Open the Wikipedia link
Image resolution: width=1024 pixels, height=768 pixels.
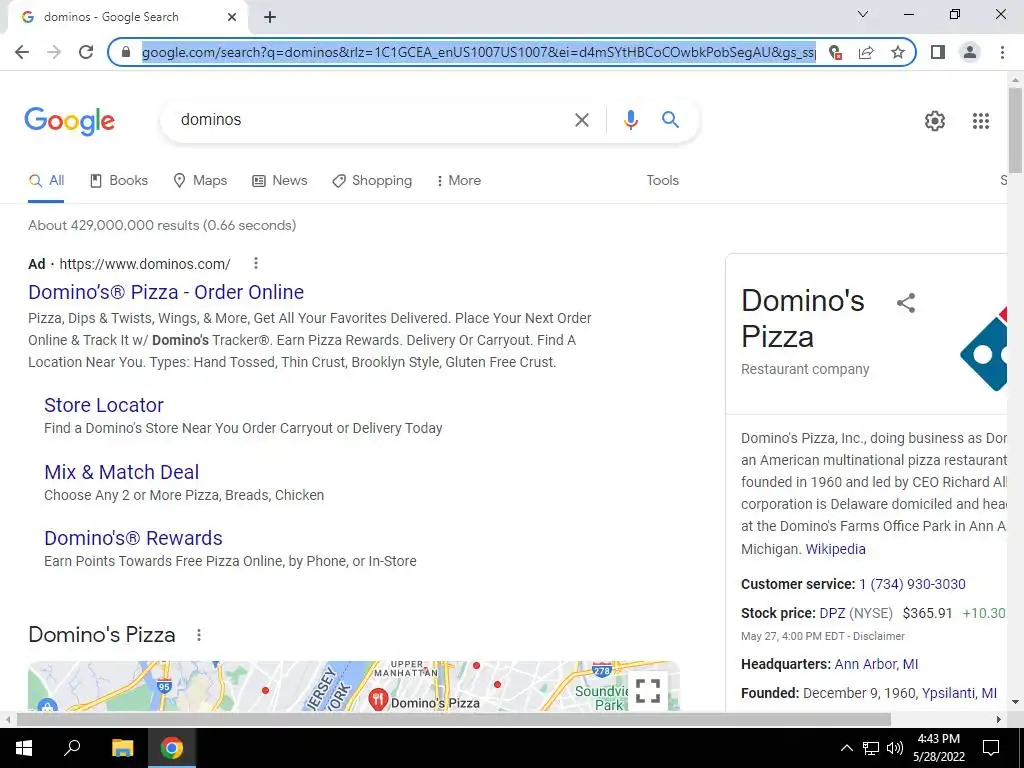(x=835, y=549)
